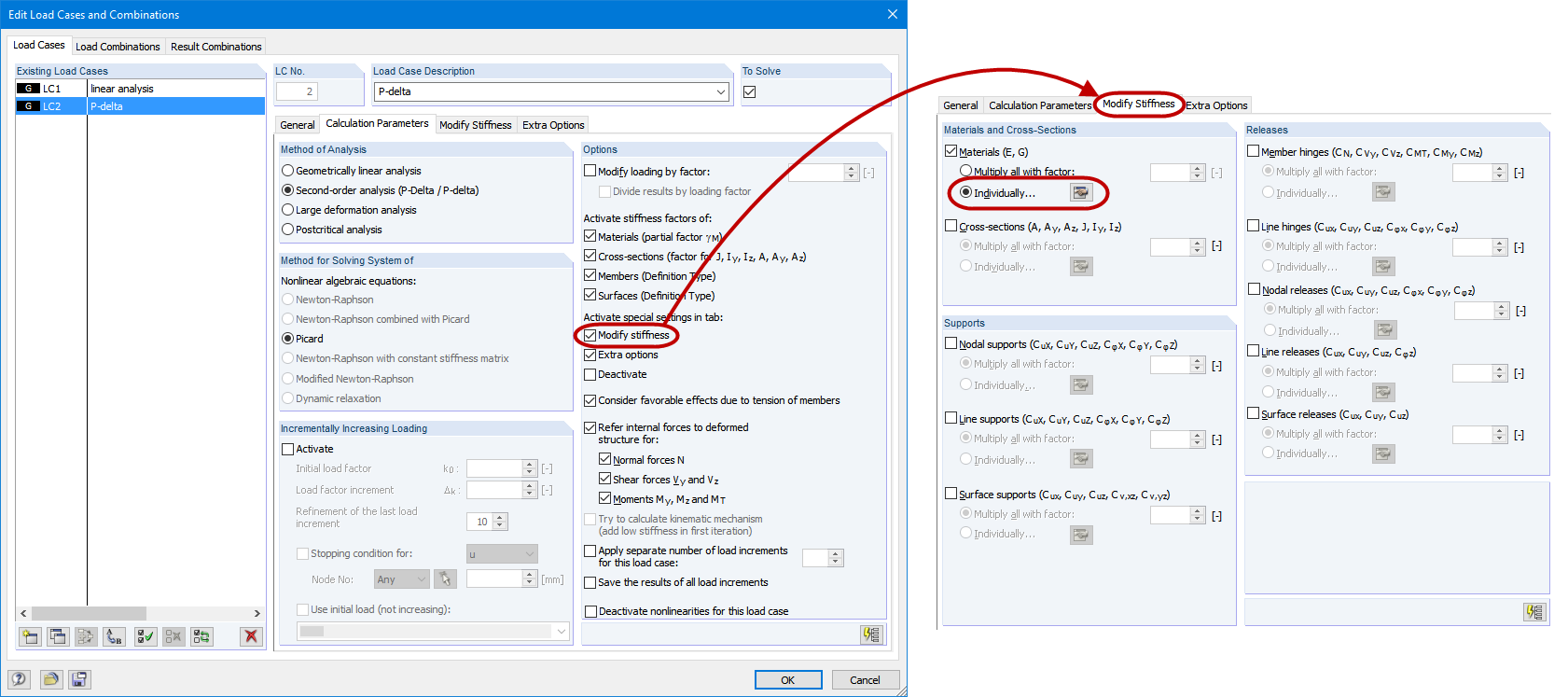Adjust Refinement of last load increment spinner
Screen dimensions: 1568x697
click(500, 522)
